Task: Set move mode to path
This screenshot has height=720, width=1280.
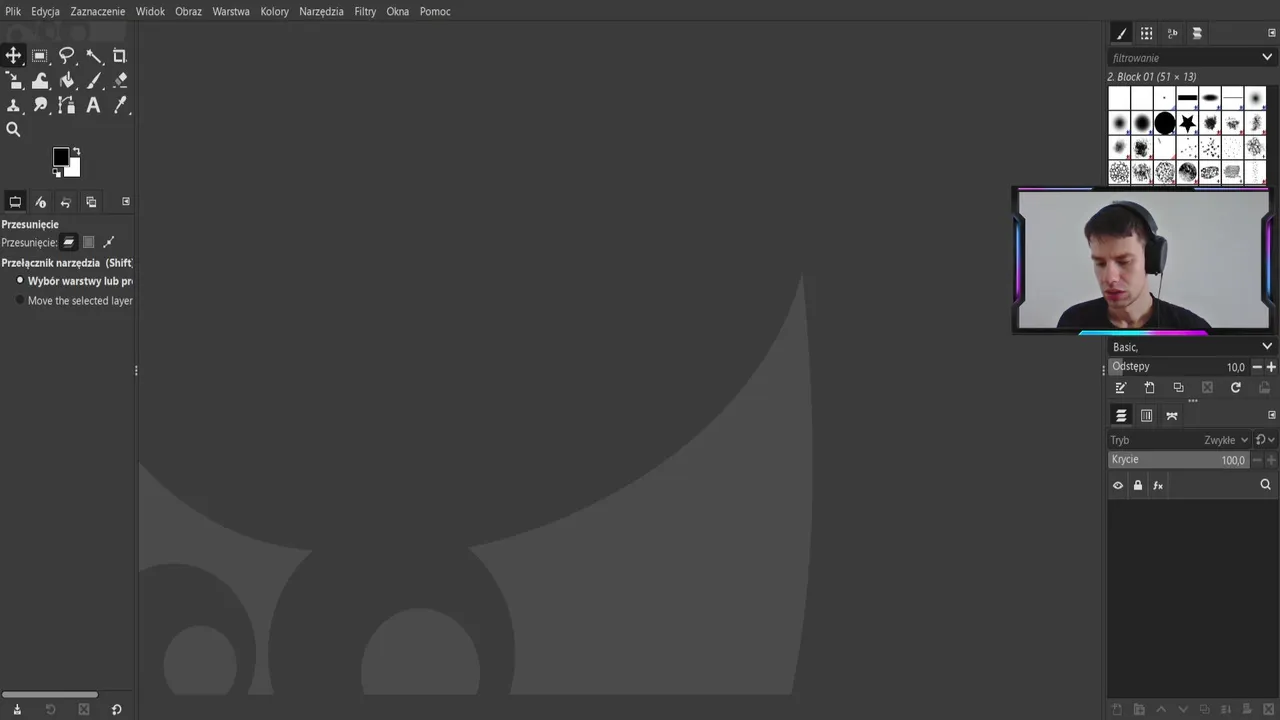Action: (108, 242)
